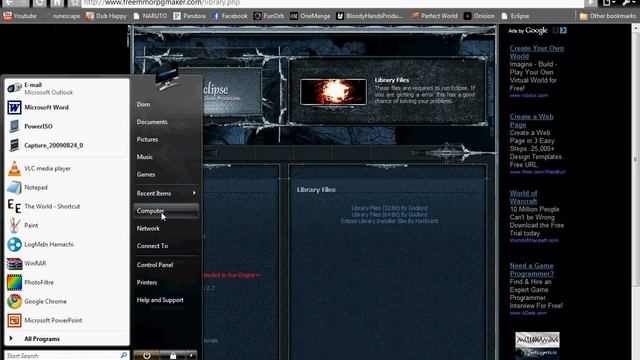Open Help and Support
The height and width of the screenshot is (360, 640).
tap(160, 300)
